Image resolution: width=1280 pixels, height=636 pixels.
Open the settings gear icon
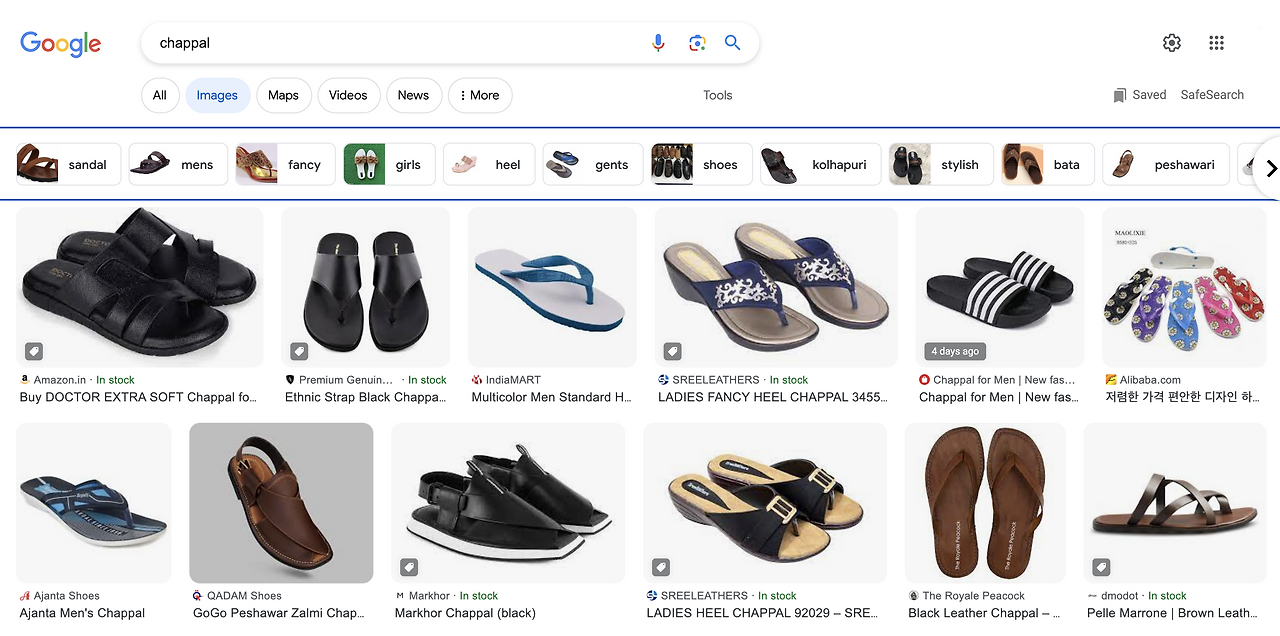[1172, 43]
